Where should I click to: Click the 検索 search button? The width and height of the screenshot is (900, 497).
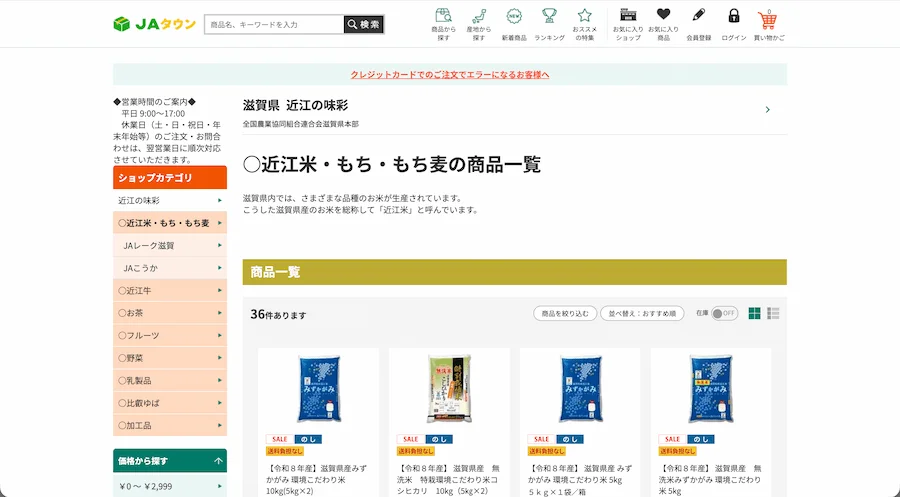coord(364,24)
